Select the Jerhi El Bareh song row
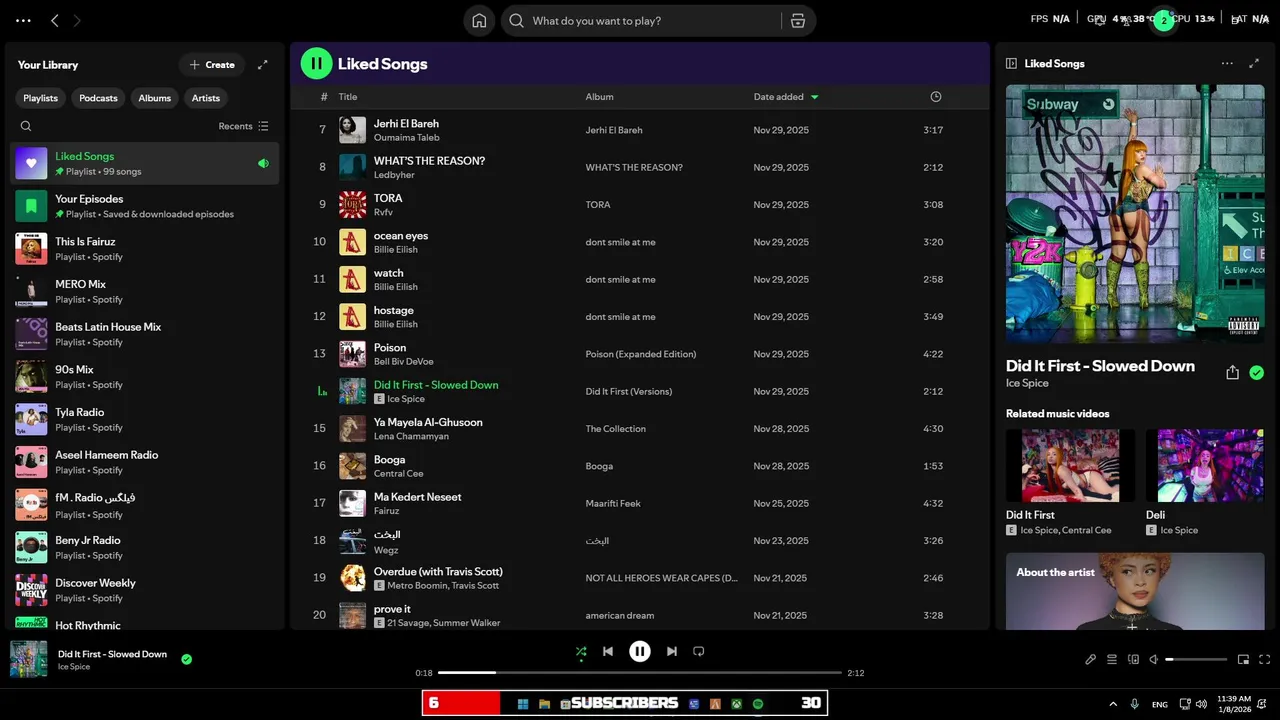Image resolution: width=1280 pixels, height=720 pixels. click(639, 130)
